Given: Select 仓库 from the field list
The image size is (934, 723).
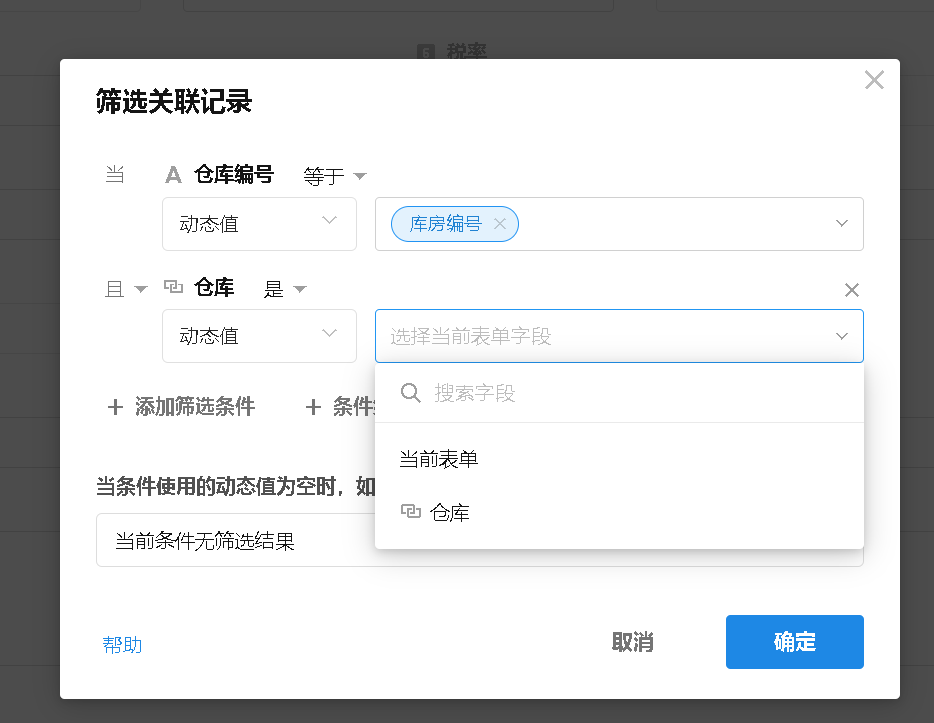Looking at the screenshot, I should coord(450,513).
